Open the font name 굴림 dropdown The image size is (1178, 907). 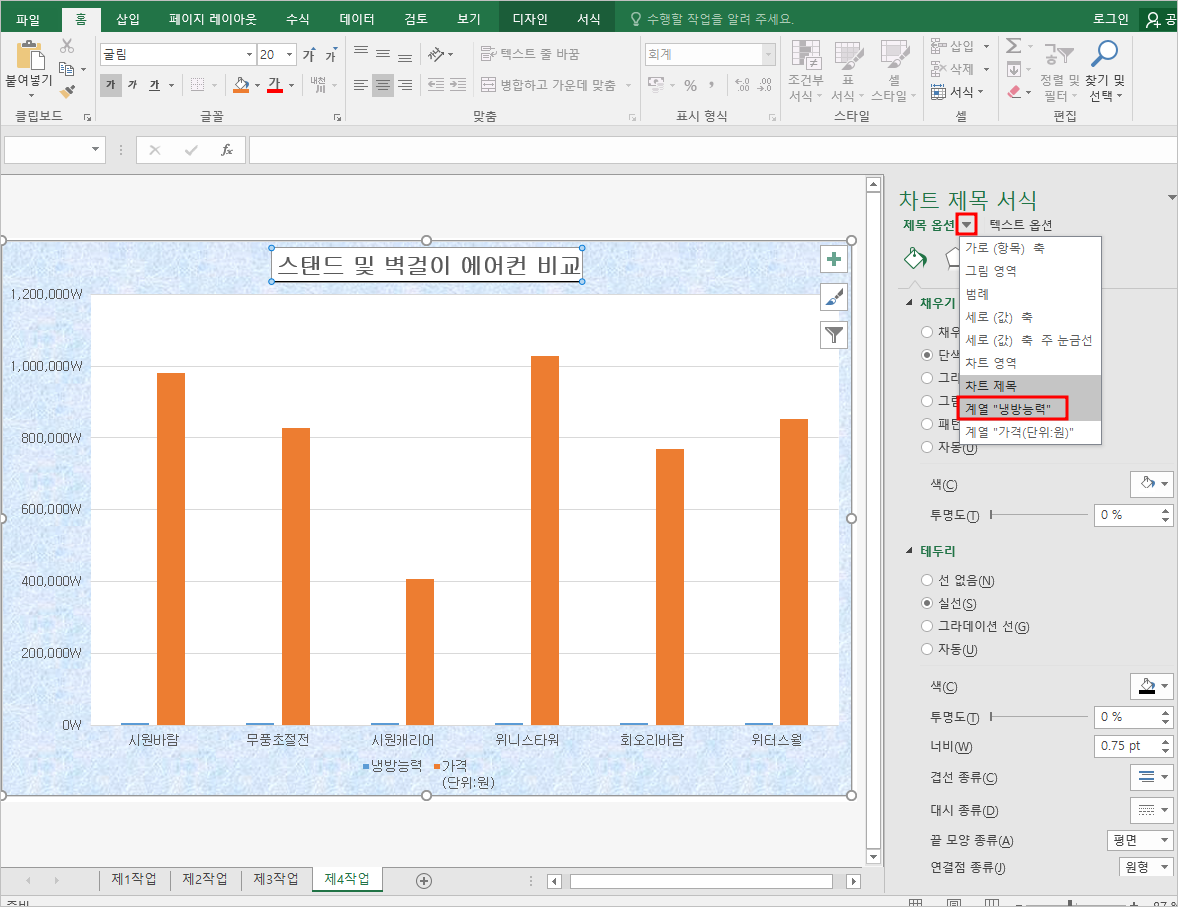(x=249, y=55)
